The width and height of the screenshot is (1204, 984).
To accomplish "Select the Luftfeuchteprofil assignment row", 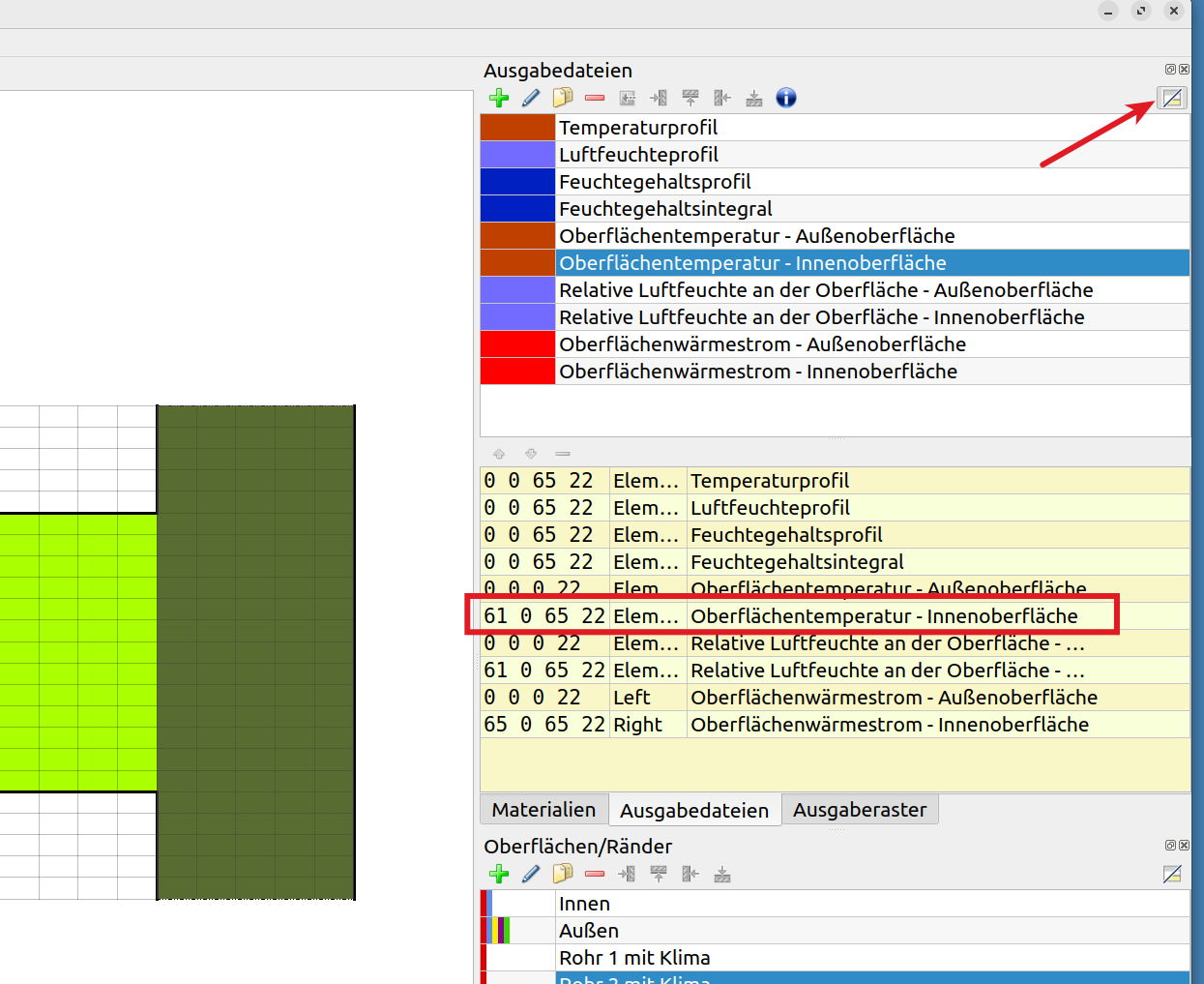I will point(835,508).
